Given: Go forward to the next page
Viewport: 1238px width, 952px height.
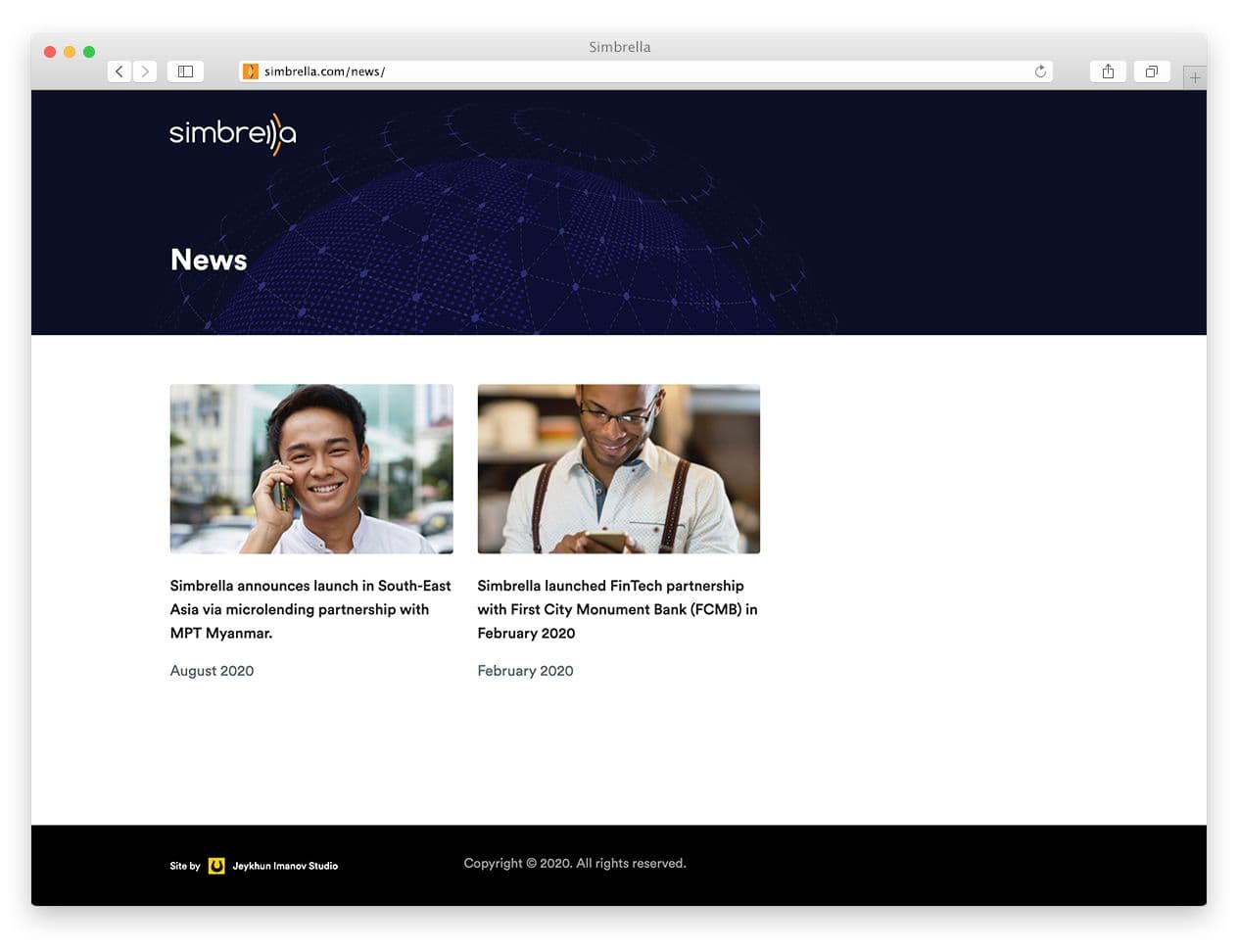Looking at the screenshot, I should (x=145, y=71).
